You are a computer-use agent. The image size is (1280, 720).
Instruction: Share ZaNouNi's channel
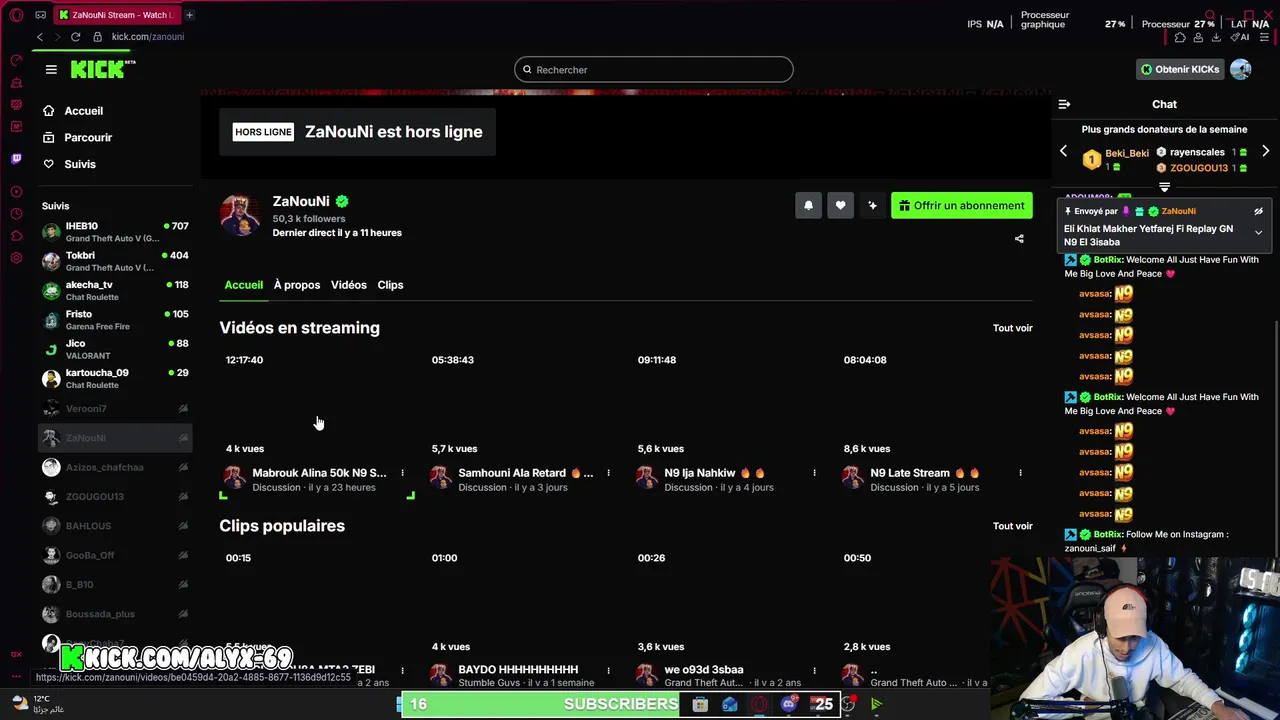[x=1019, y=239]
